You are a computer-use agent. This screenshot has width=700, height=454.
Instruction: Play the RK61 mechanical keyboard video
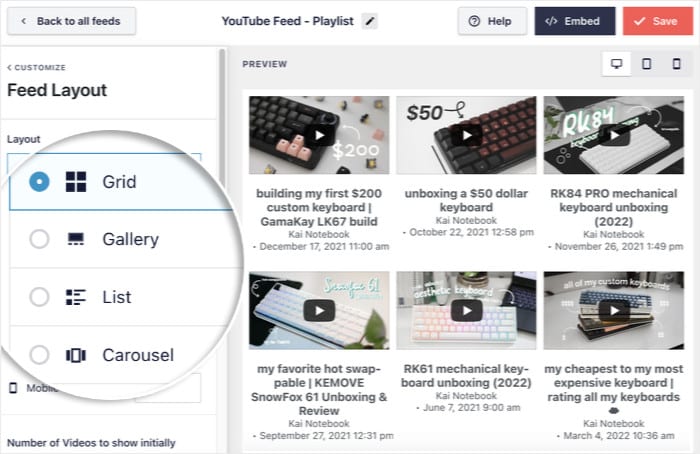point(467,310)
